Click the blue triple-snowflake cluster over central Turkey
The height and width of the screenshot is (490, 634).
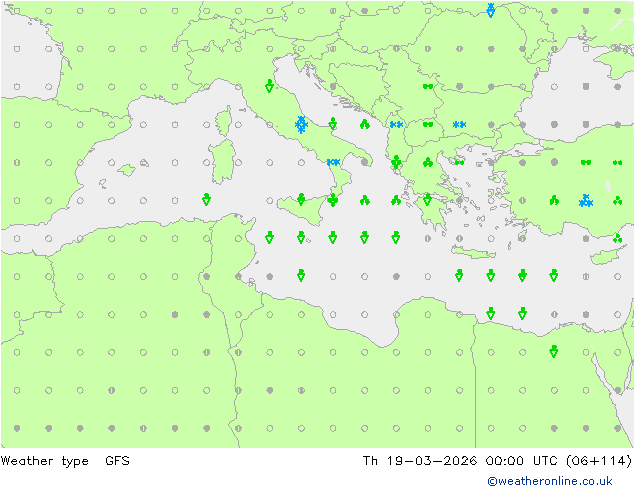point(585,201)
